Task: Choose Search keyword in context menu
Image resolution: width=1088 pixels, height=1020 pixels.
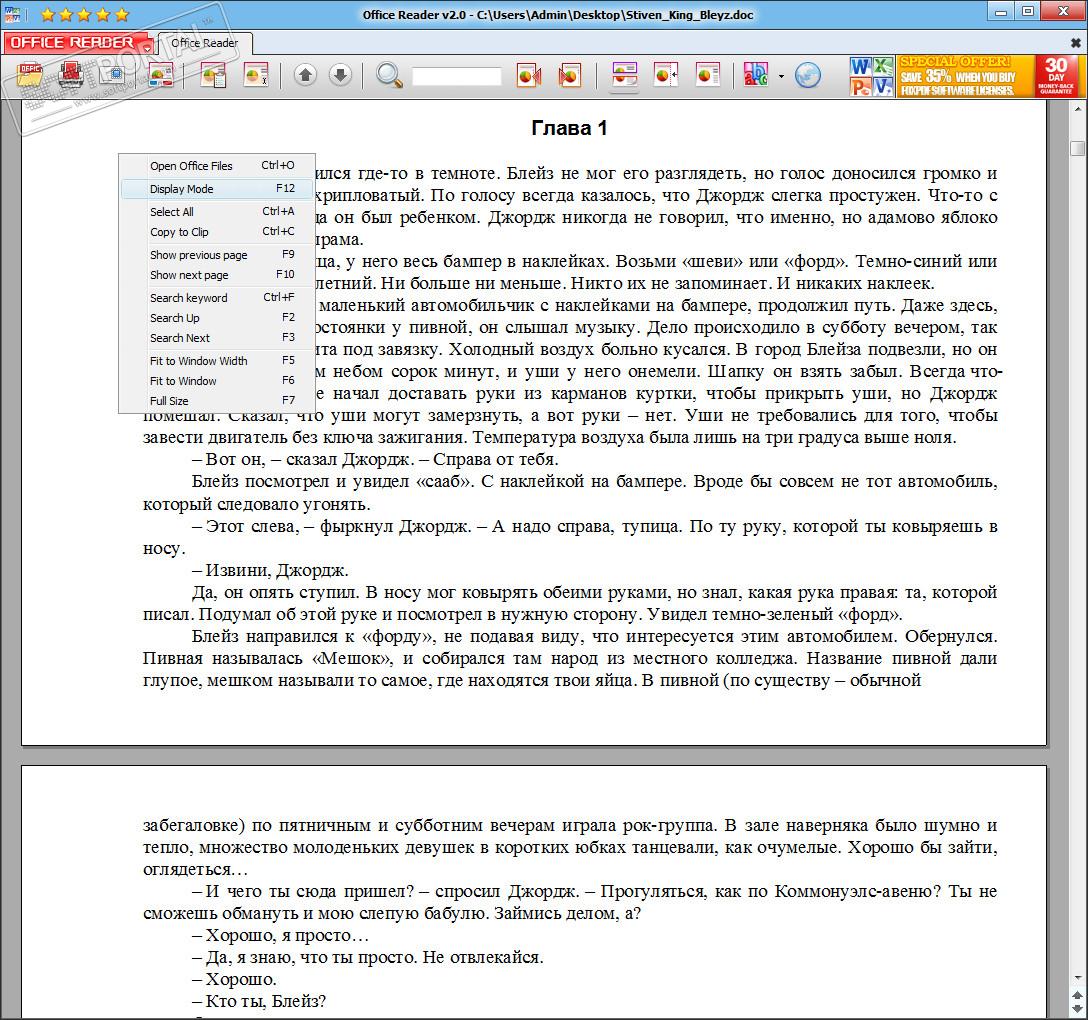Action: 217,298
